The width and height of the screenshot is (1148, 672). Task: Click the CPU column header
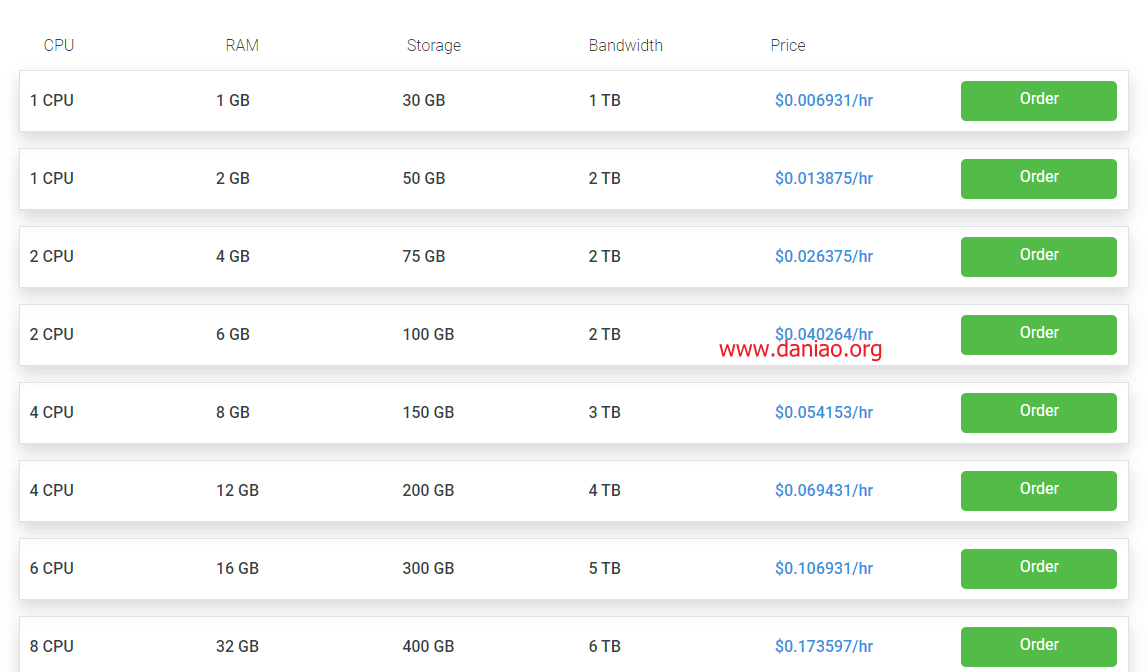(x=59, y=45)
